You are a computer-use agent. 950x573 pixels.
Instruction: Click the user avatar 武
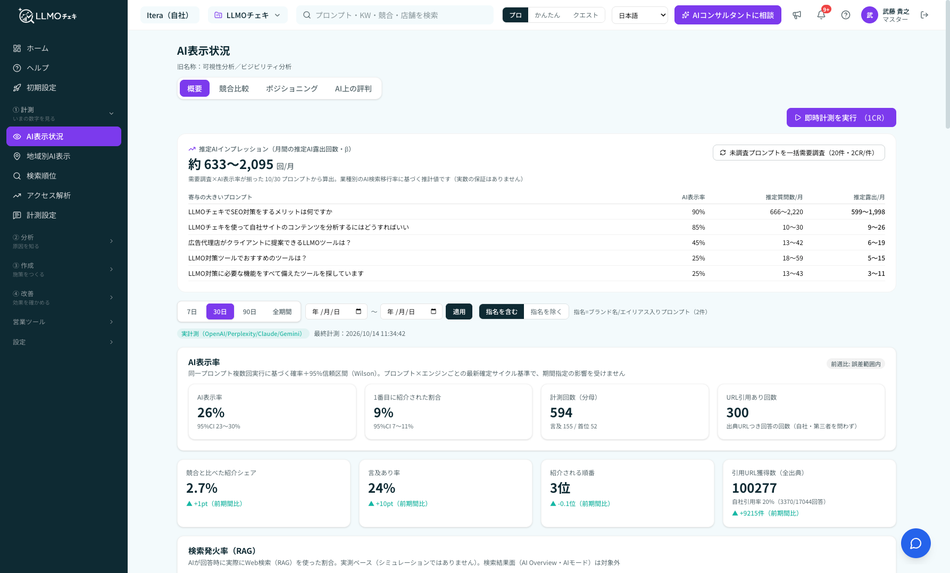[869, 15]
